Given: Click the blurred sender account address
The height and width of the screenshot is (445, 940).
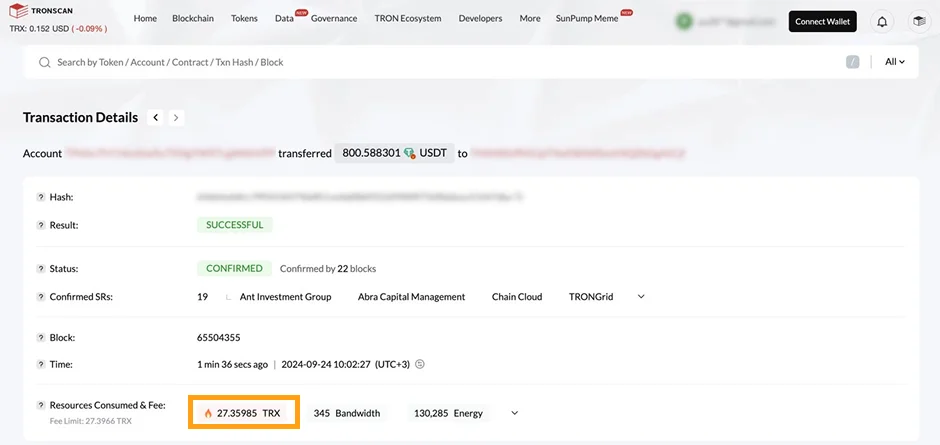Looking at the screenshot, I should pos(170,154).
